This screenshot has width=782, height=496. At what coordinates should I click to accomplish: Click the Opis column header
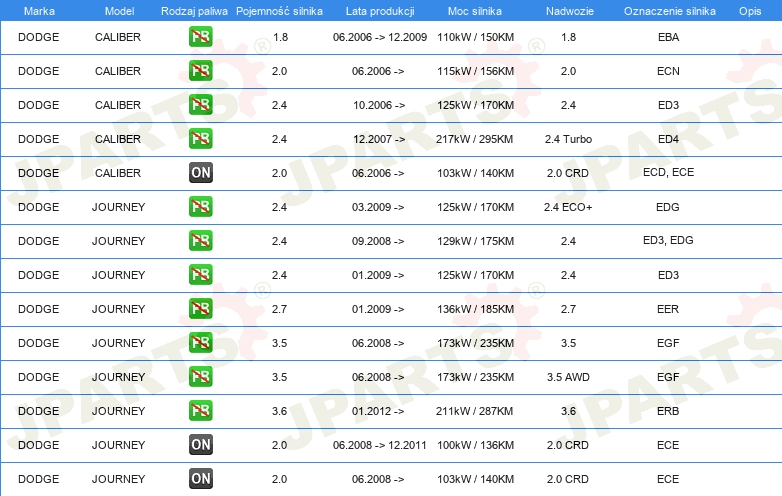pos(750,11)
